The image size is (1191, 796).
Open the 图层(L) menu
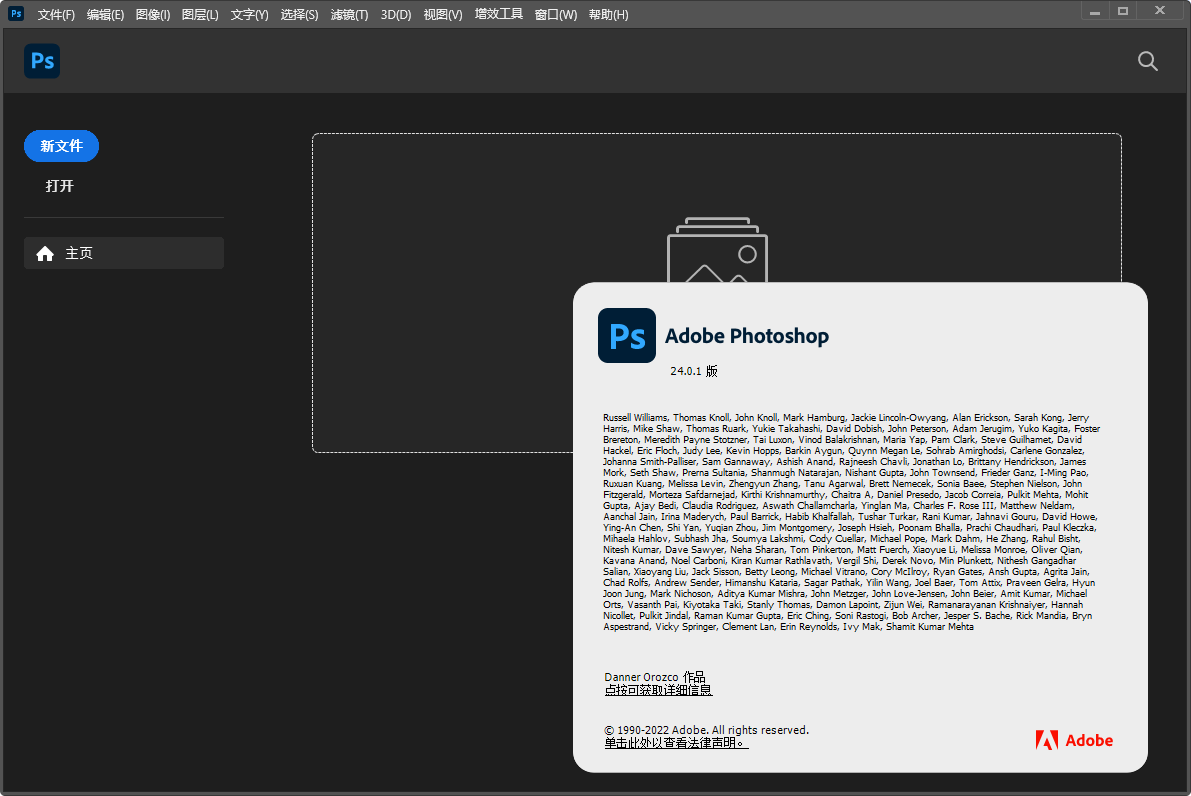pyautogui.click(x=200, y=14)
